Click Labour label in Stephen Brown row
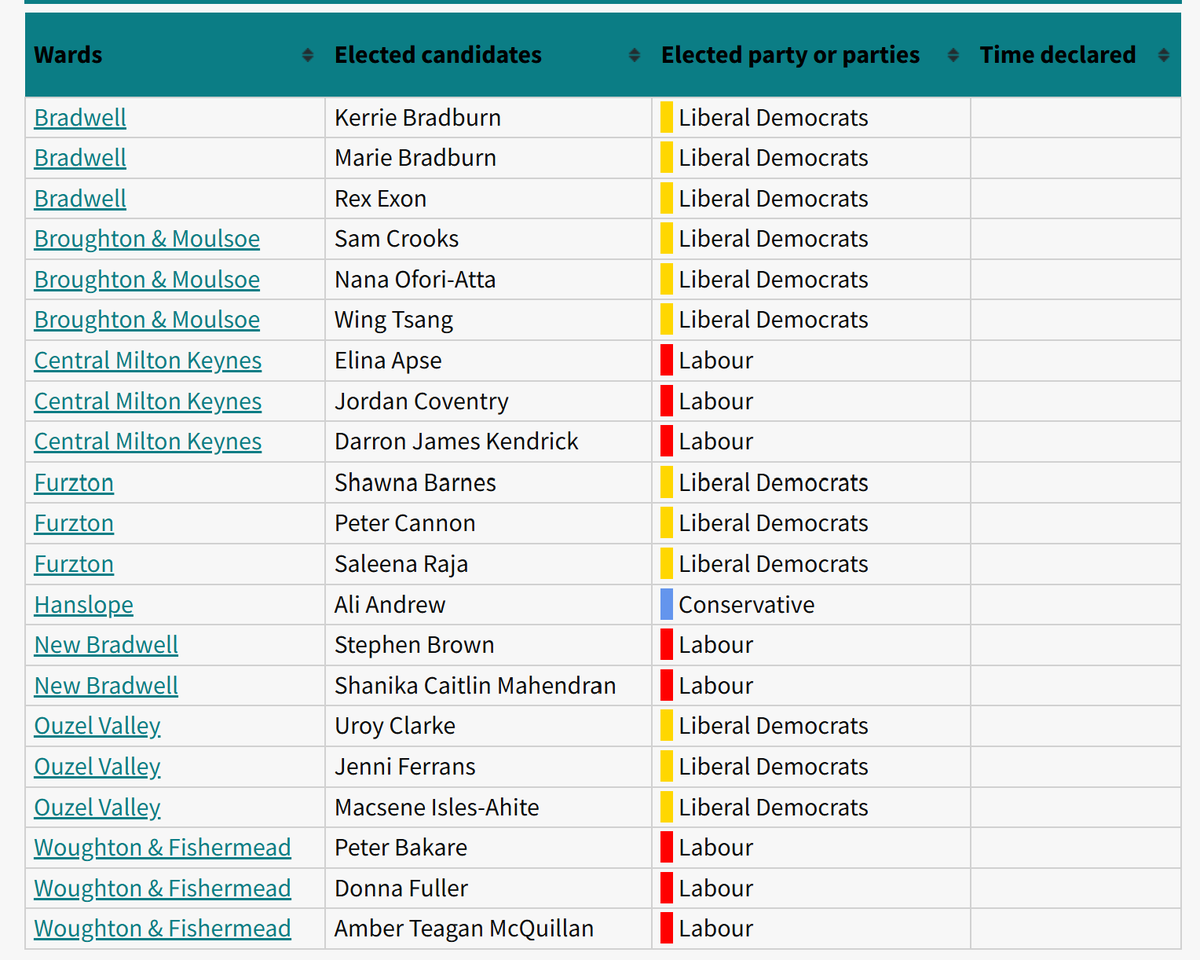 click(716, 645)
